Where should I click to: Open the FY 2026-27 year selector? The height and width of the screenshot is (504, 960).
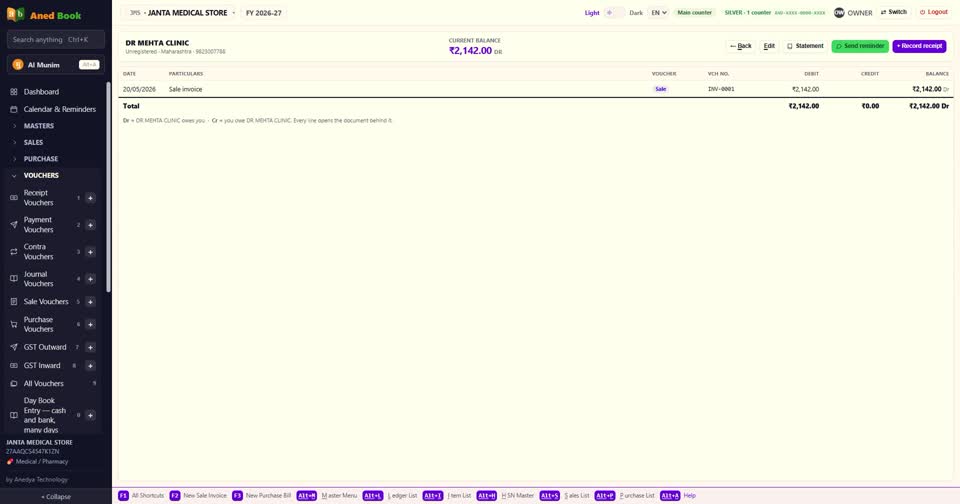(264, 13)
